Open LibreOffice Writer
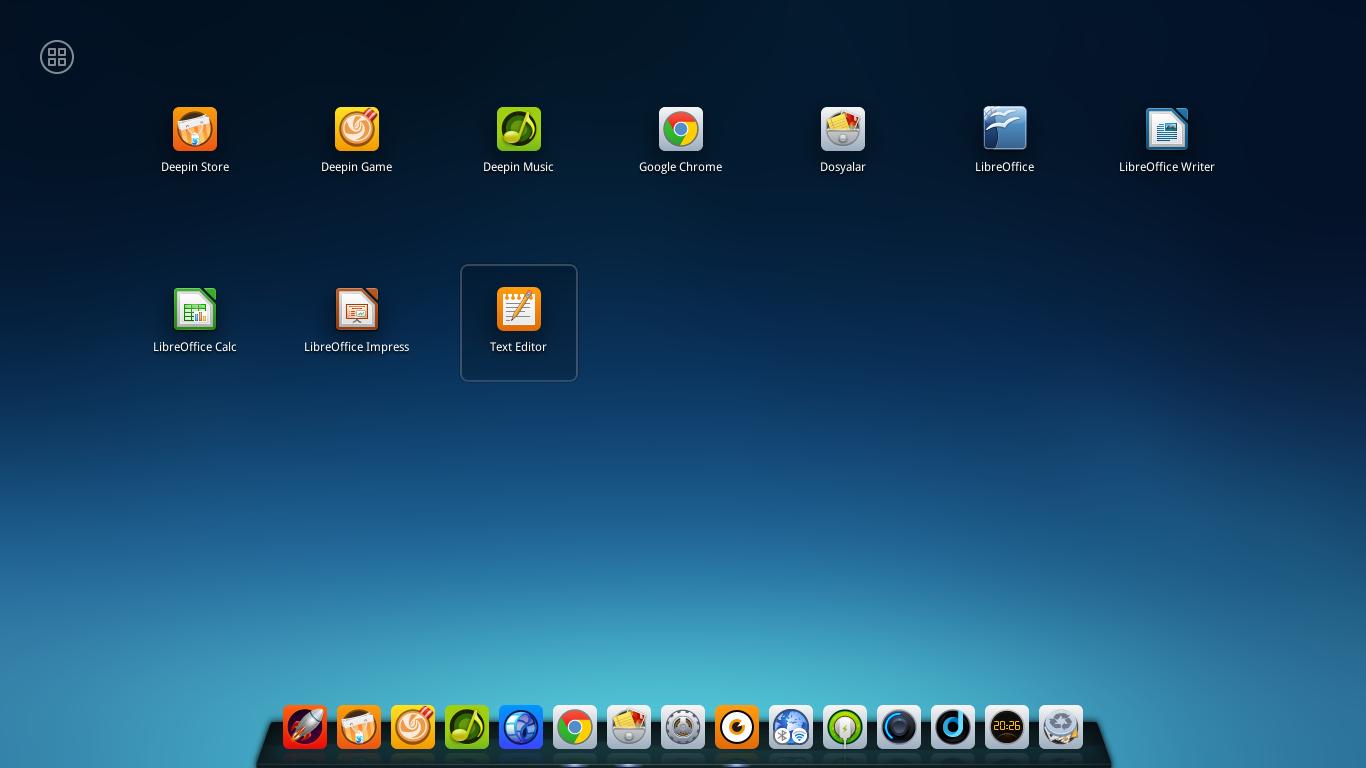The width and height of the screenshot is (1366, 768). coord(1167,129)
